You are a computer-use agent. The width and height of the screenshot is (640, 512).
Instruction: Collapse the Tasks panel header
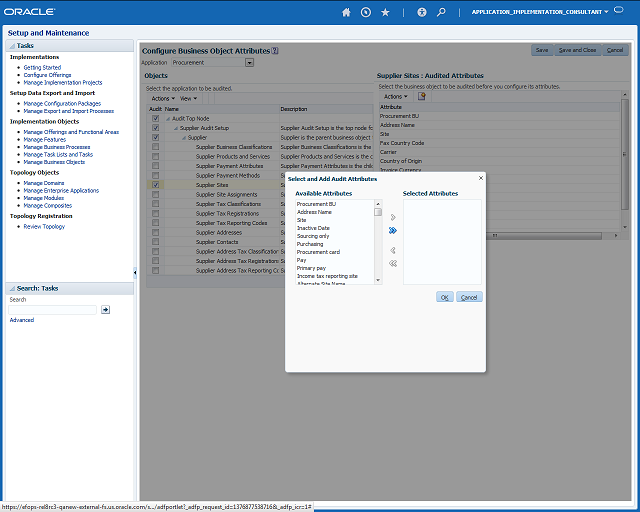point(12,46)
